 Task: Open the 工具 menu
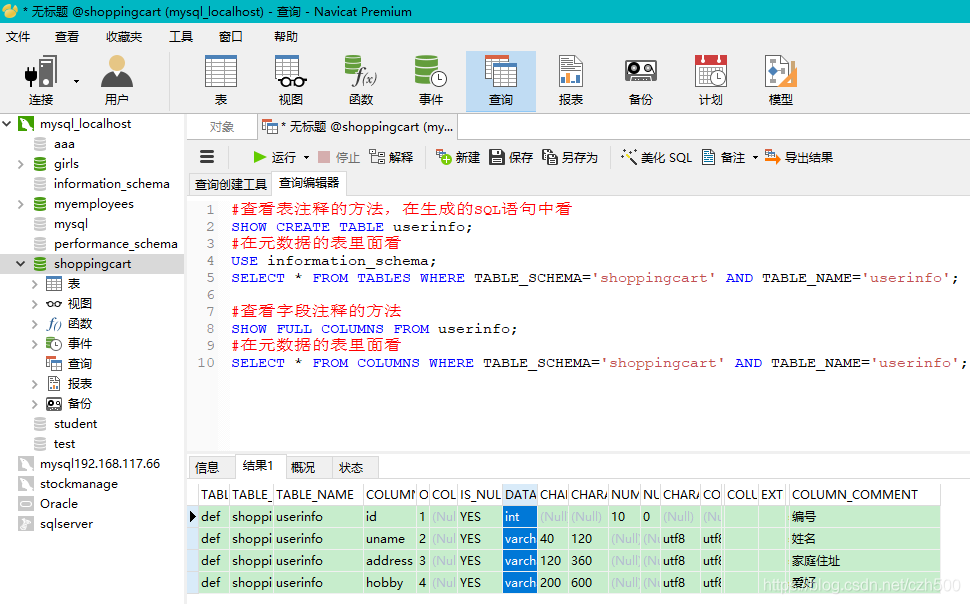tap(180, 36)
